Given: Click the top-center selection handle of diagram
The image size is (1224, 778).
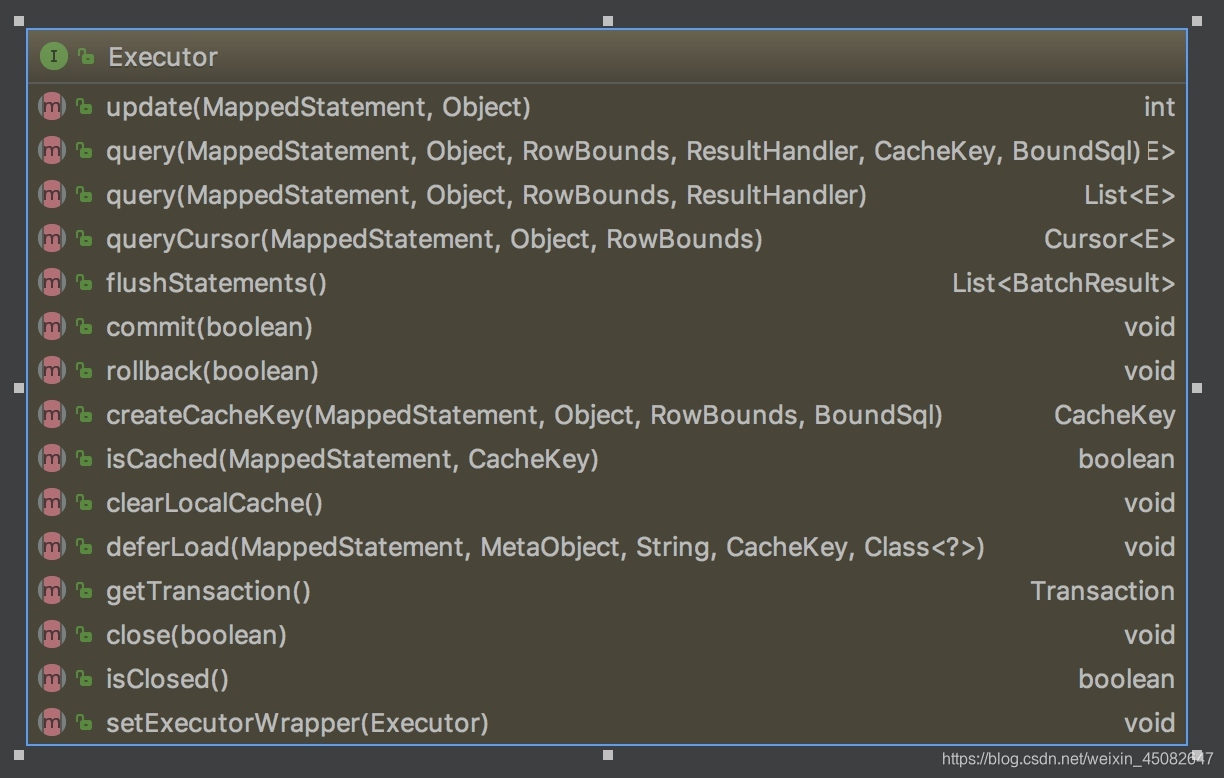Looking at the screenshot, I should pyautogui.click(x=607, y=20).
